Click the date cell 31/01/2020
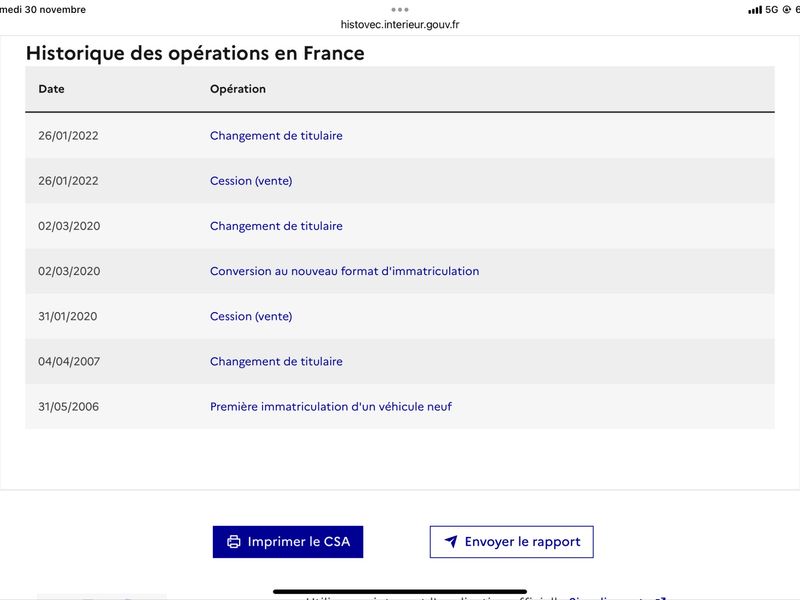This screenshot has height=600, width=800. click(67, 316)
